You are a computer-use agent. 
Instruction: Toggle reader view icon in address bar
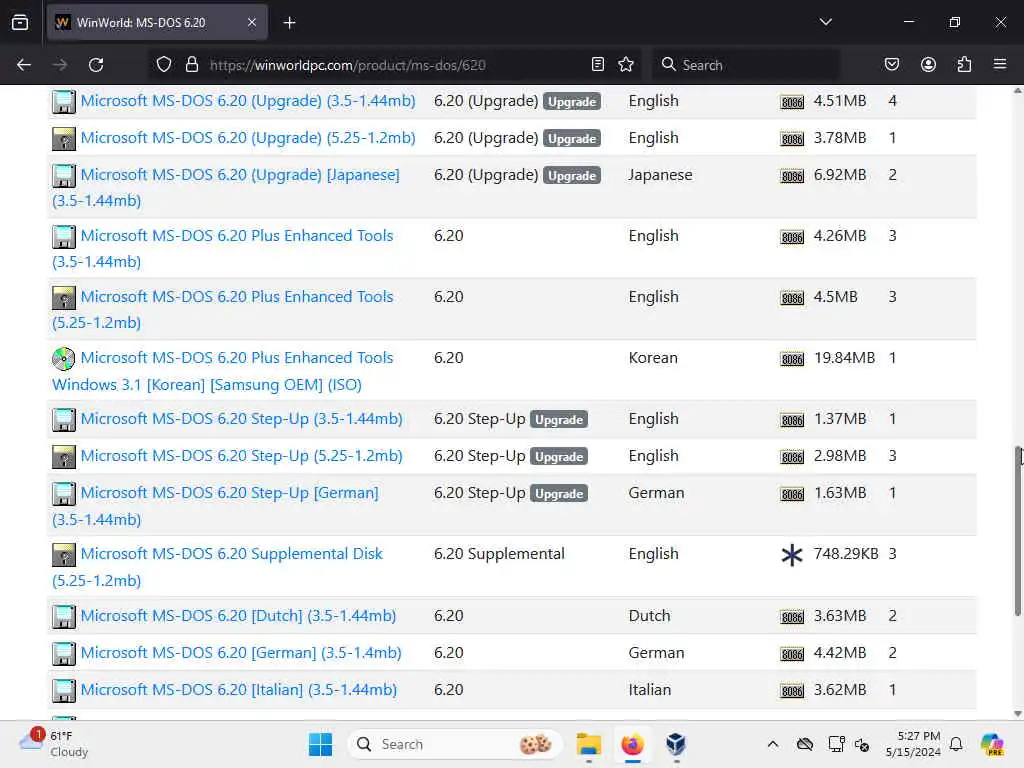(x=598, y=65)
